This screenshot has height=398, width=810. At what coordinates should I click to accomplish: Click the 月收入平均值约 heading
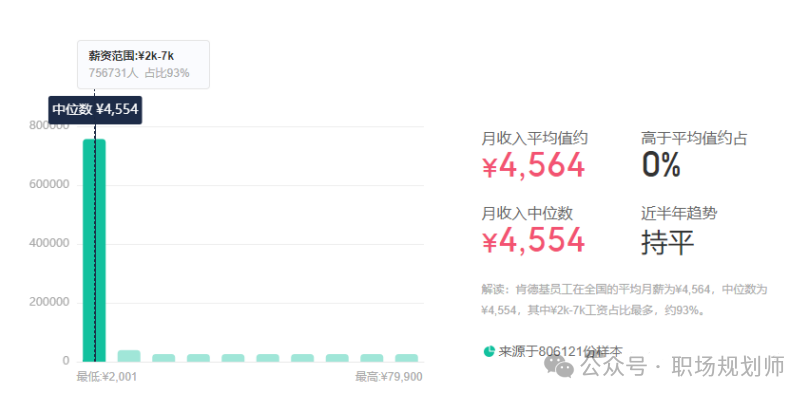pos(535,138)
